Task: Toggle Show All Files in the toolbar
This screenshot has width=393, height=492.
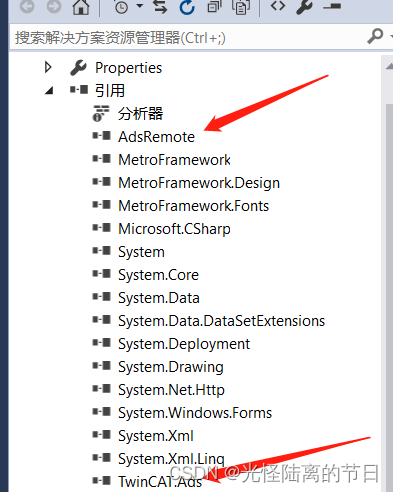Action: click(241, 7)
